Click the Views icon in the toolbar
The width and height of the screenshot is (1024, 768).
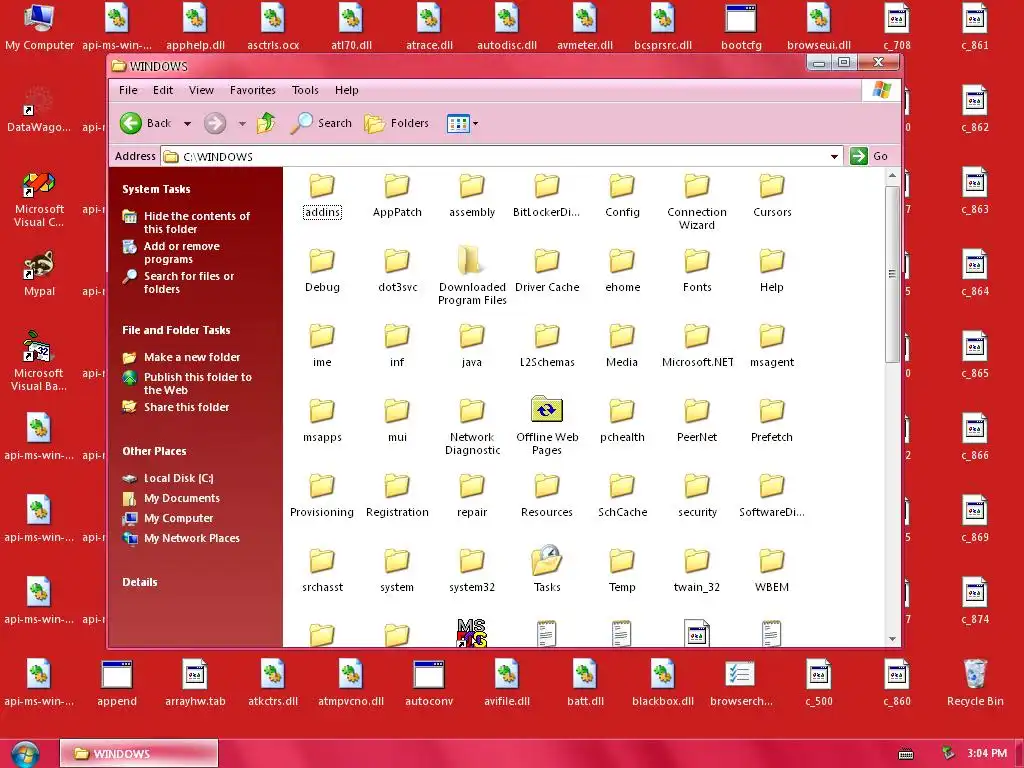(458, 123)
